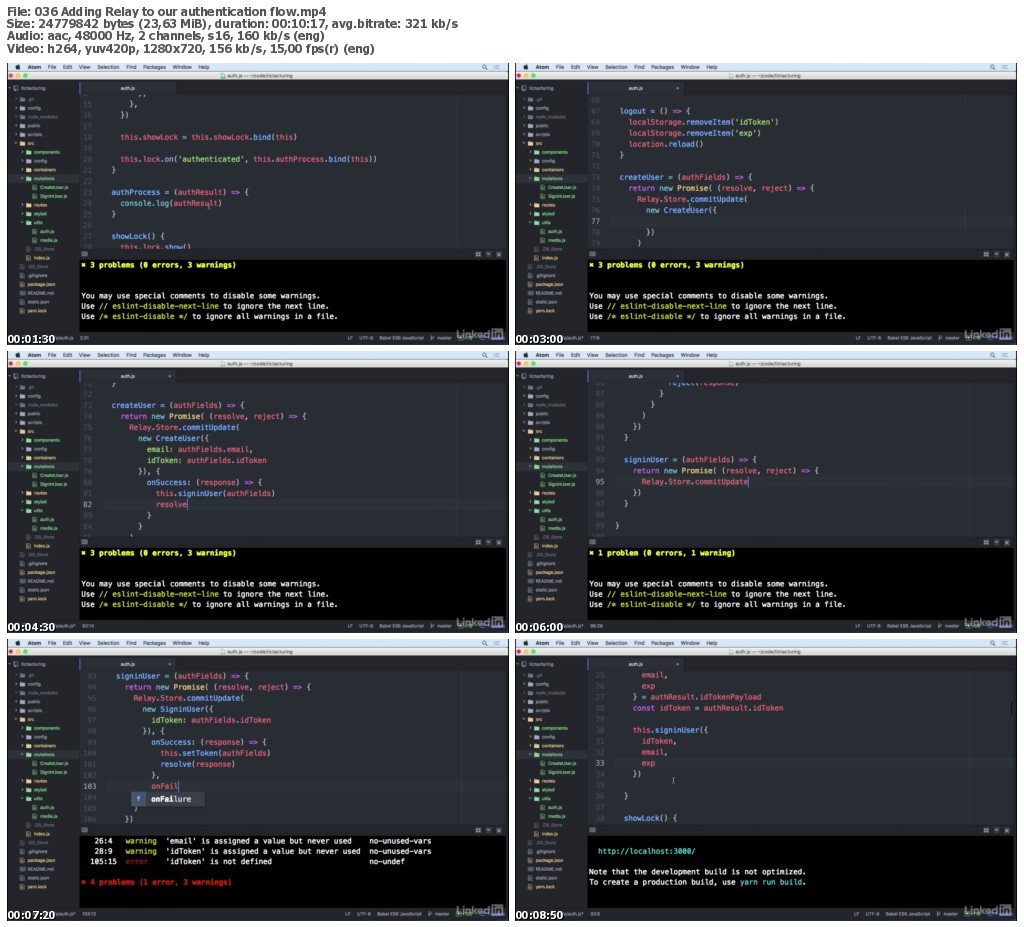Click the tictacturing project root icon, 00:01:30 frame
The image size is (1024, 927).
pyautogui.click(x=16, y=88)
